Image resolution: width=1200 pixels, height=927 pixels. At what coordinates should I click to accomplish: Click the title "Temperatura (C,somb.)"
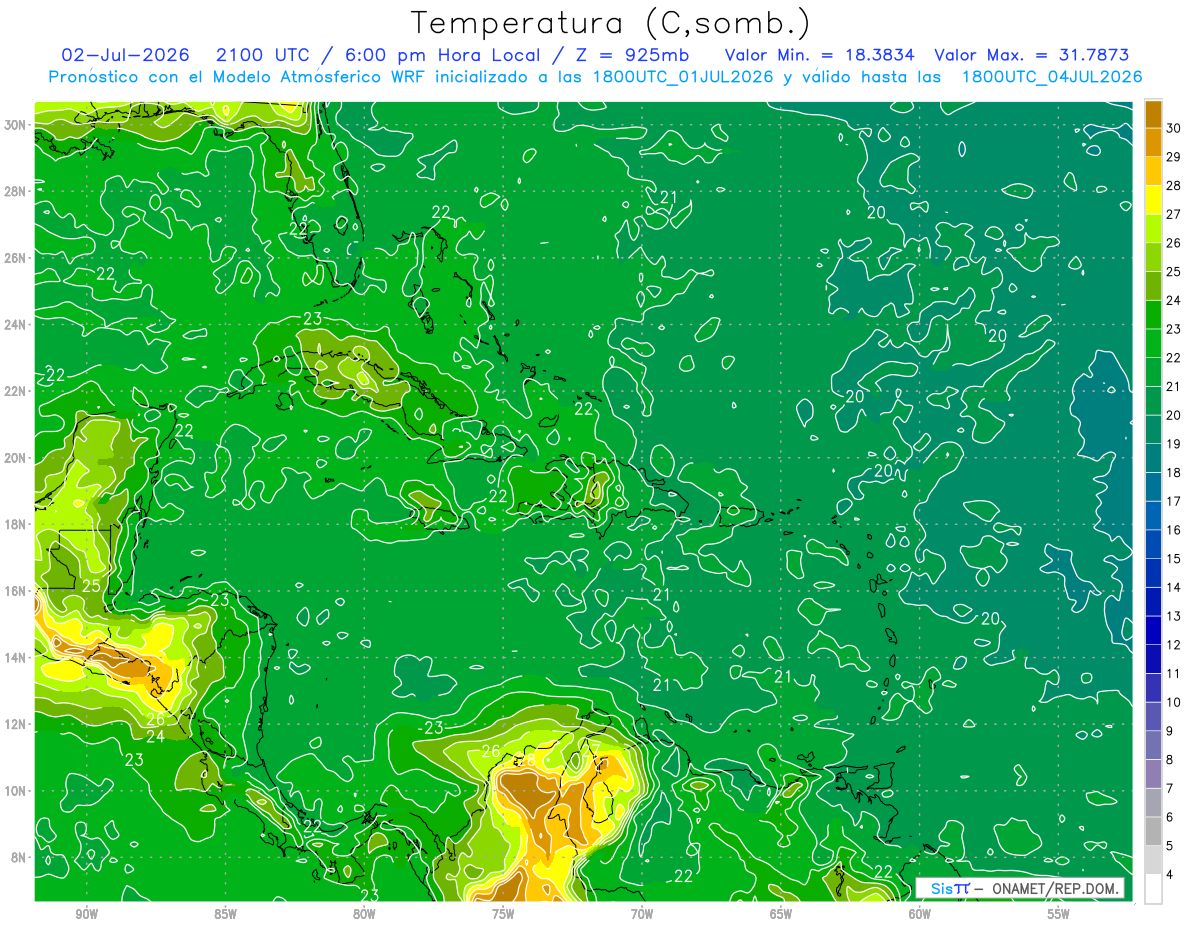point(611,22)
